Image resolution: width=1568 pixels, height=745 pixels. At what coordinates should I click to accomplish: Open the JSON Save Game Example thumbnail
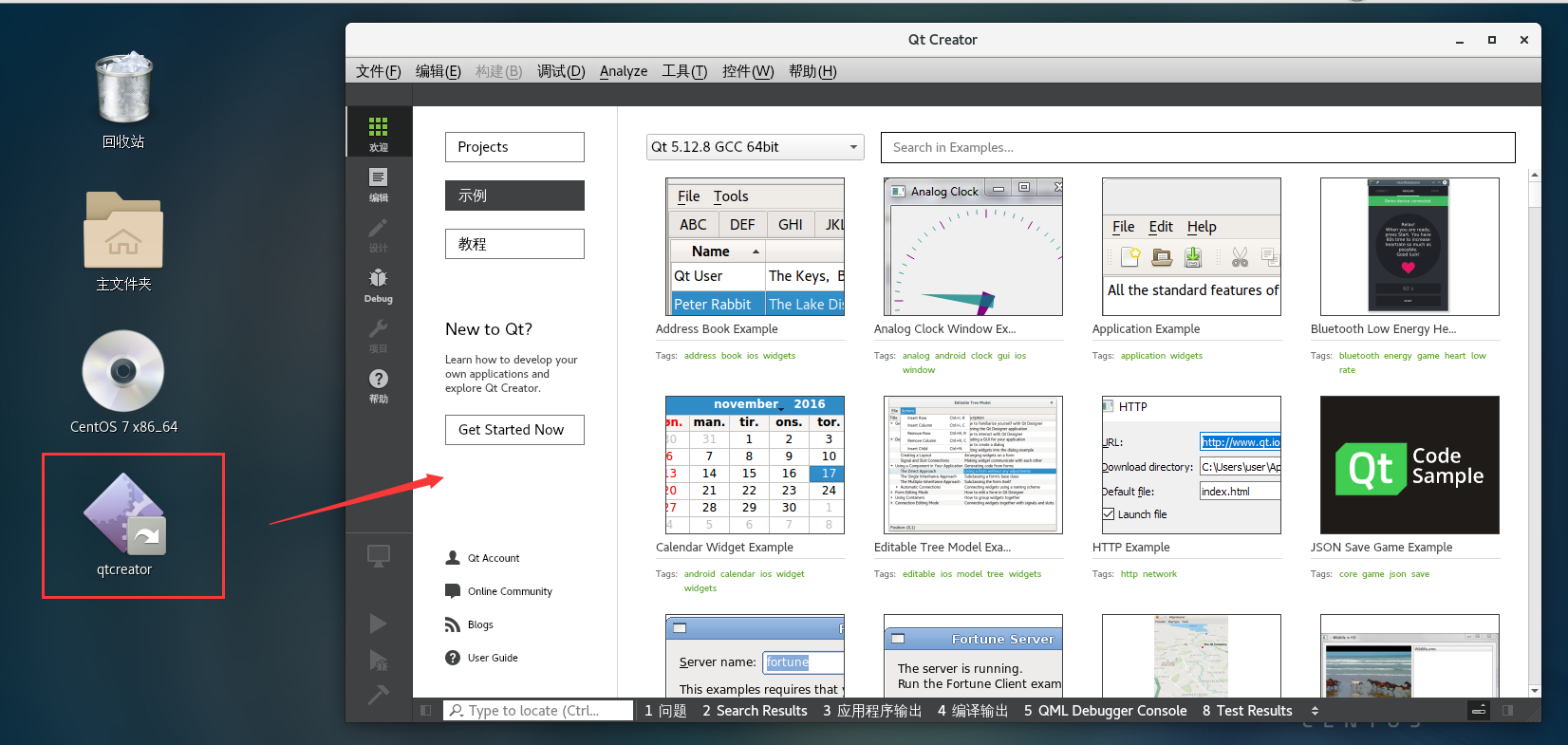[x=1409, y=465]
